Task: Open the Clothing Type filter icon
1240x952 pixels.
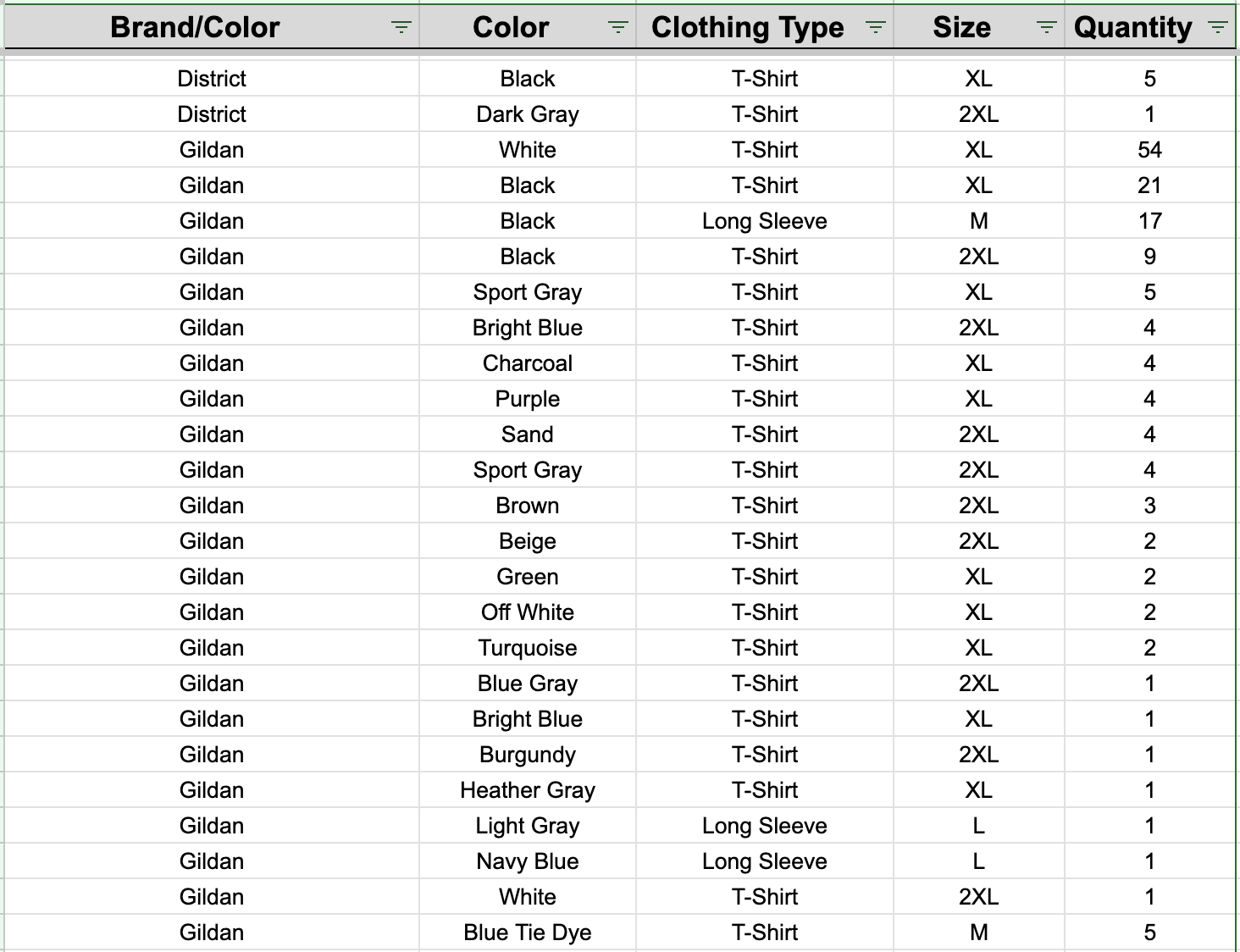Action: point(876,27)
